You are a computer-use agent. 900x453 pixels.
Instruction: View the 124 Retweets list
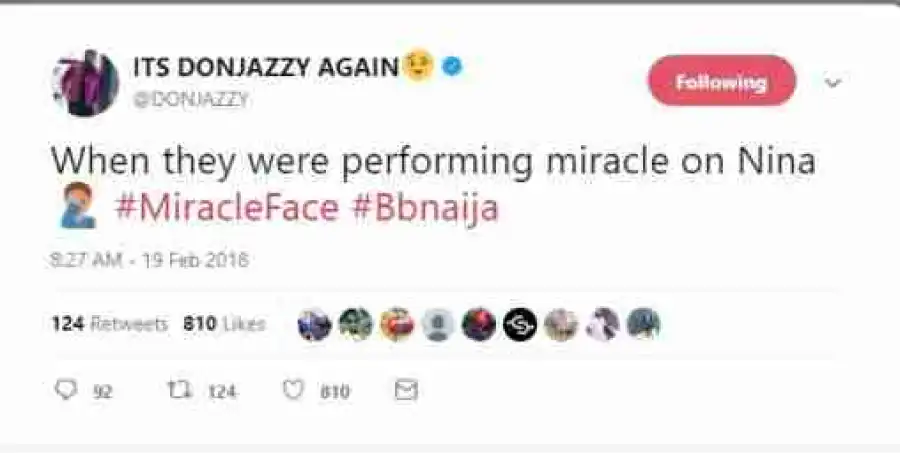point(110,324)
